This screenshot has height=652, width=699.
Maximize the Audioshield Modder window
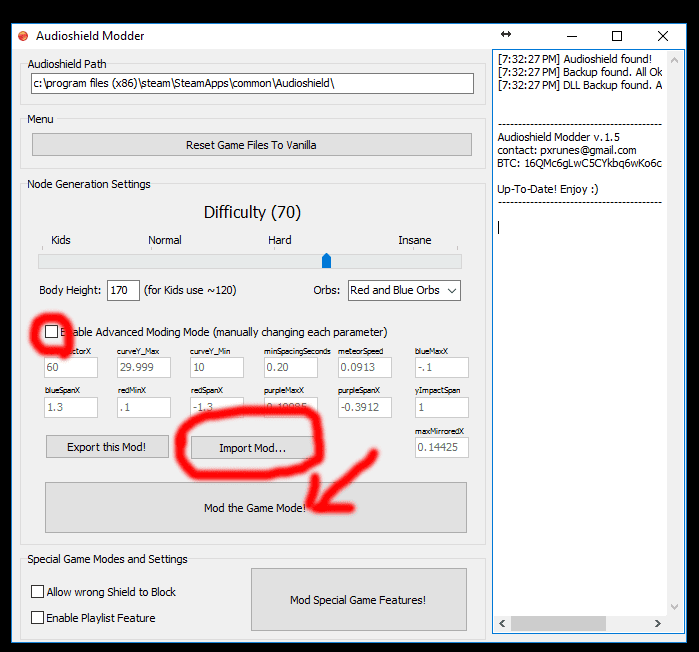pyautogui.click(x=617, y=36)
